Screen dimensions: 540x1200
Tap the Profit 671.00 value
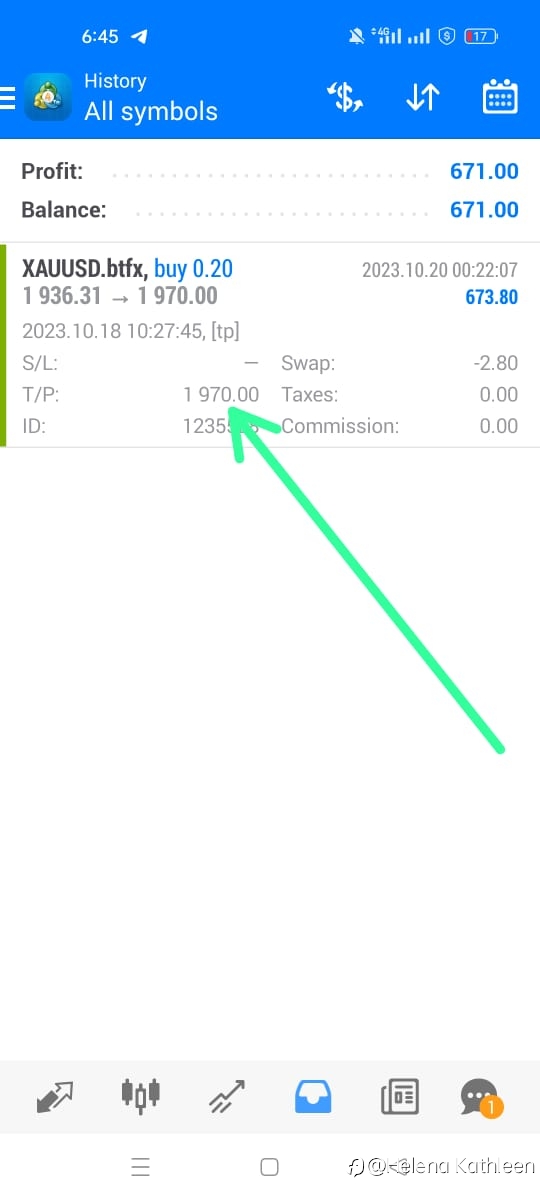click(x=484, y=171)
